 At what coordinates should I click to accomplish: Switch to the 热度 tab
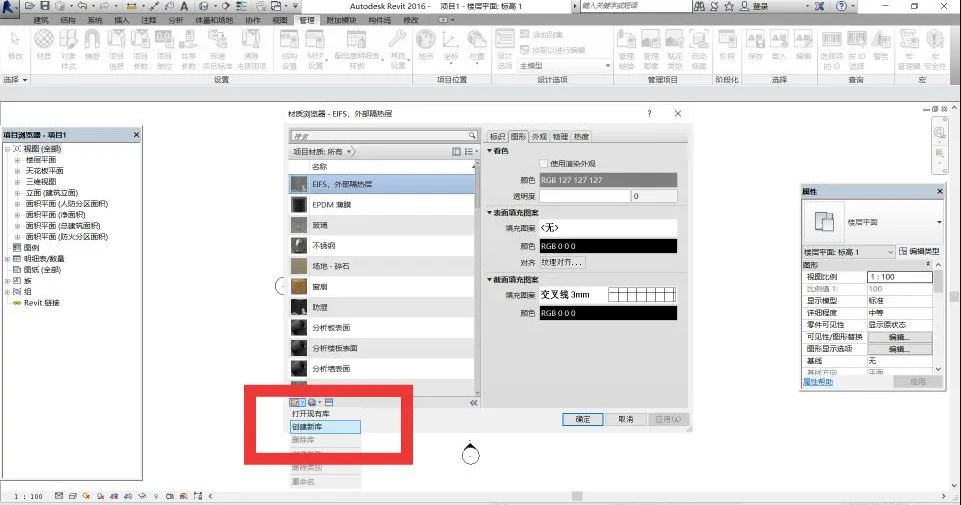pos(581,137)
